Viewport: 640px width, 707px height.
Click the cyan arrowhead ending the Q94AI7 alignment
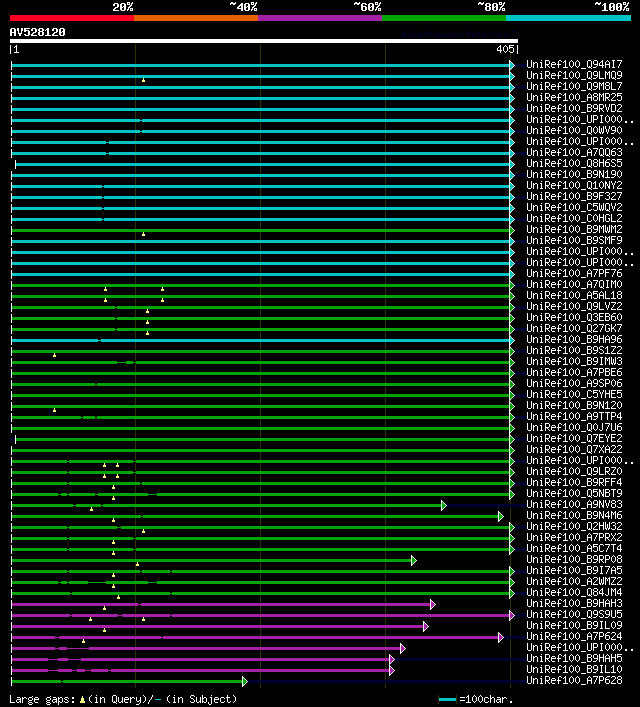(512, 65)
